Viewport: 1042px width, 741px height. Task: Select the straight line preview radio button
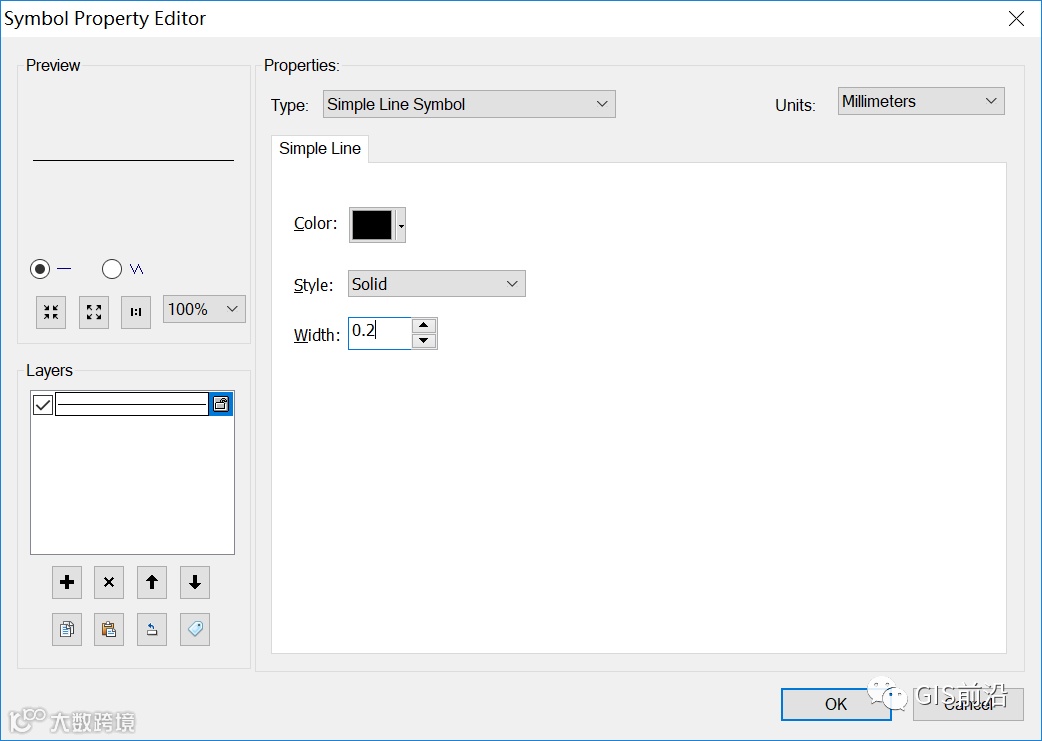coord(40,269)
